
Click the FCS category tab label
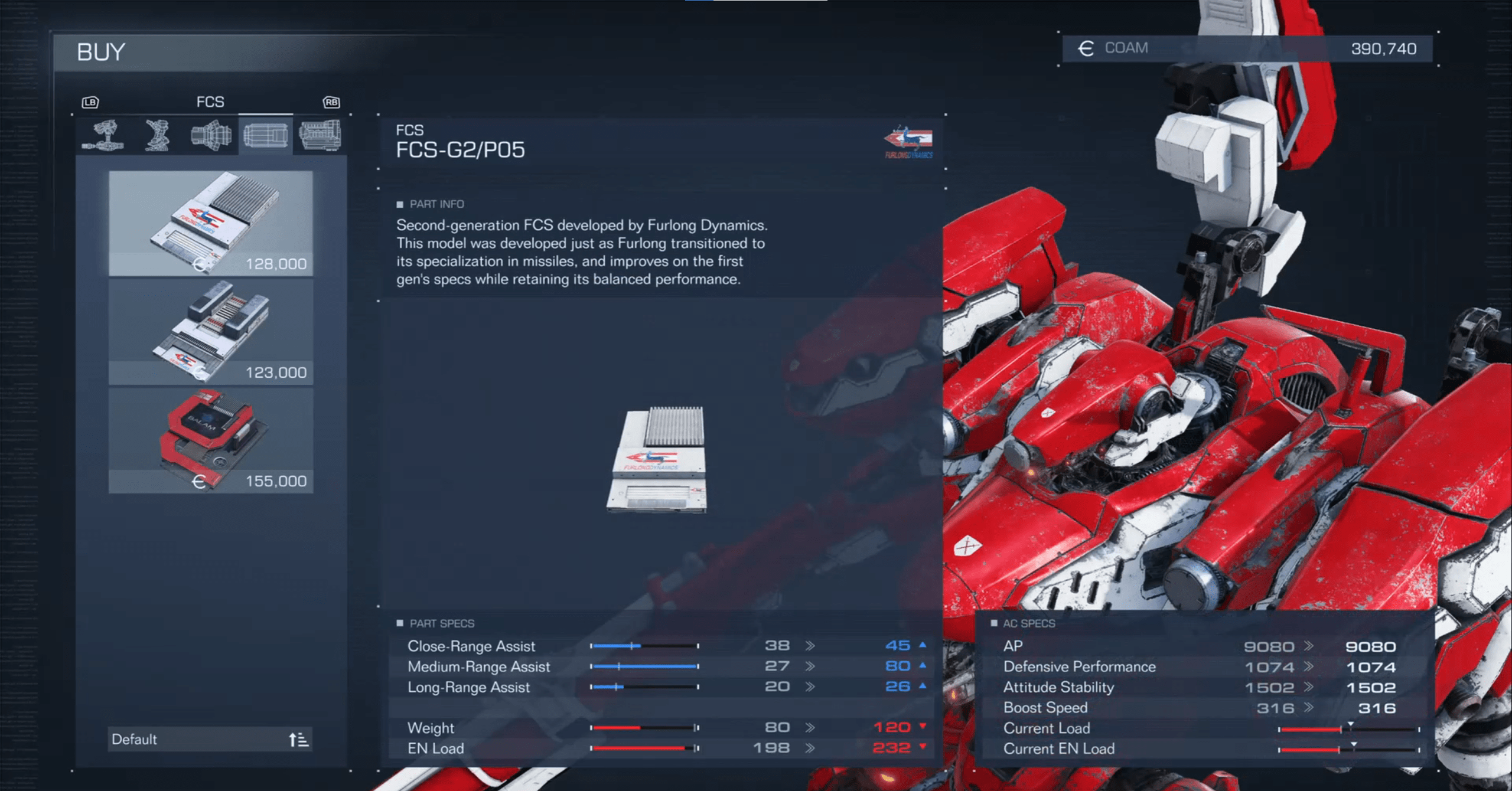coord(210,102)
